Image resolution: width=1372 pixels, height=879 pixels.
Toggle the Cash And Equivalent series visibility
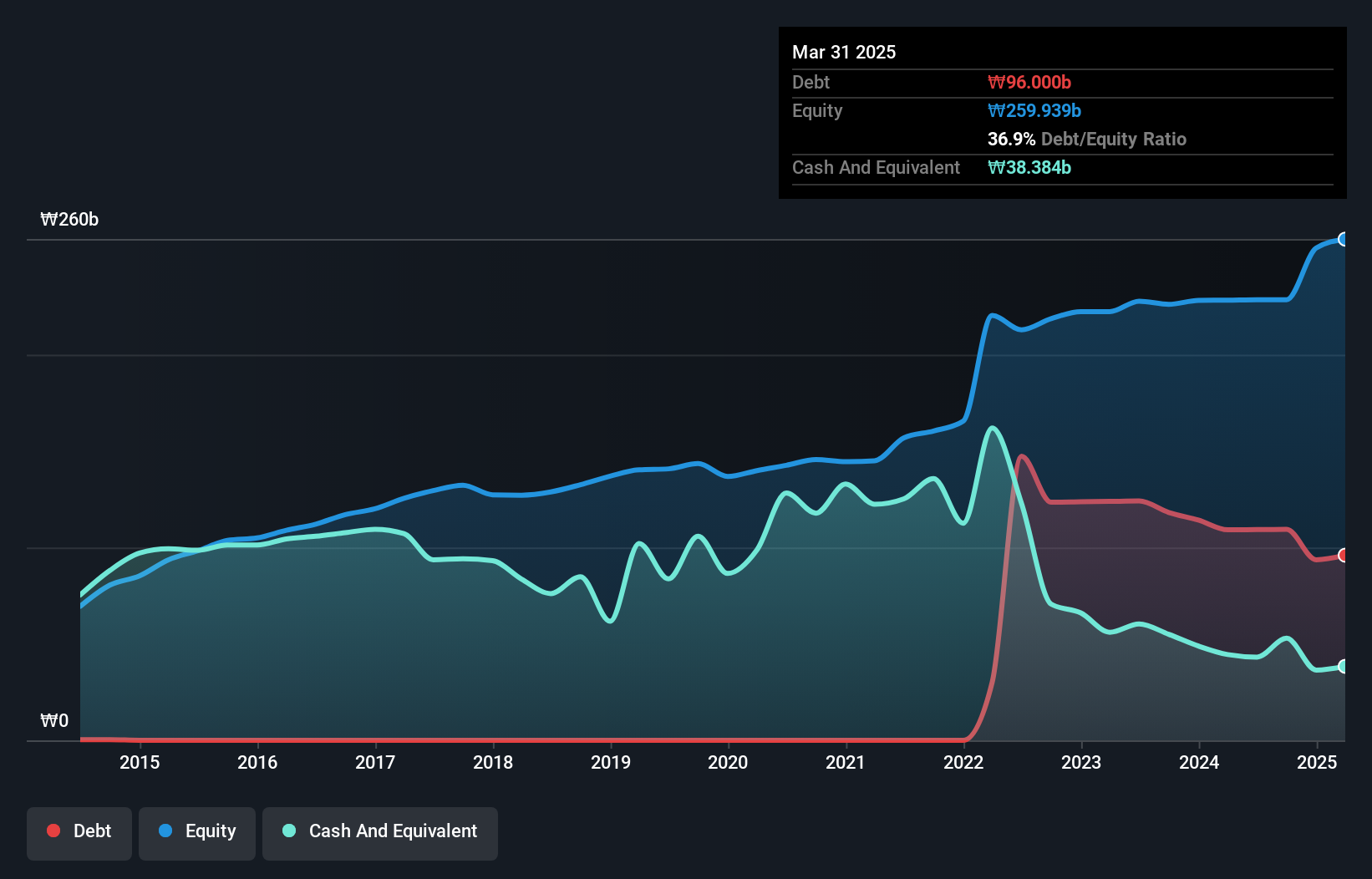point(380,831)
